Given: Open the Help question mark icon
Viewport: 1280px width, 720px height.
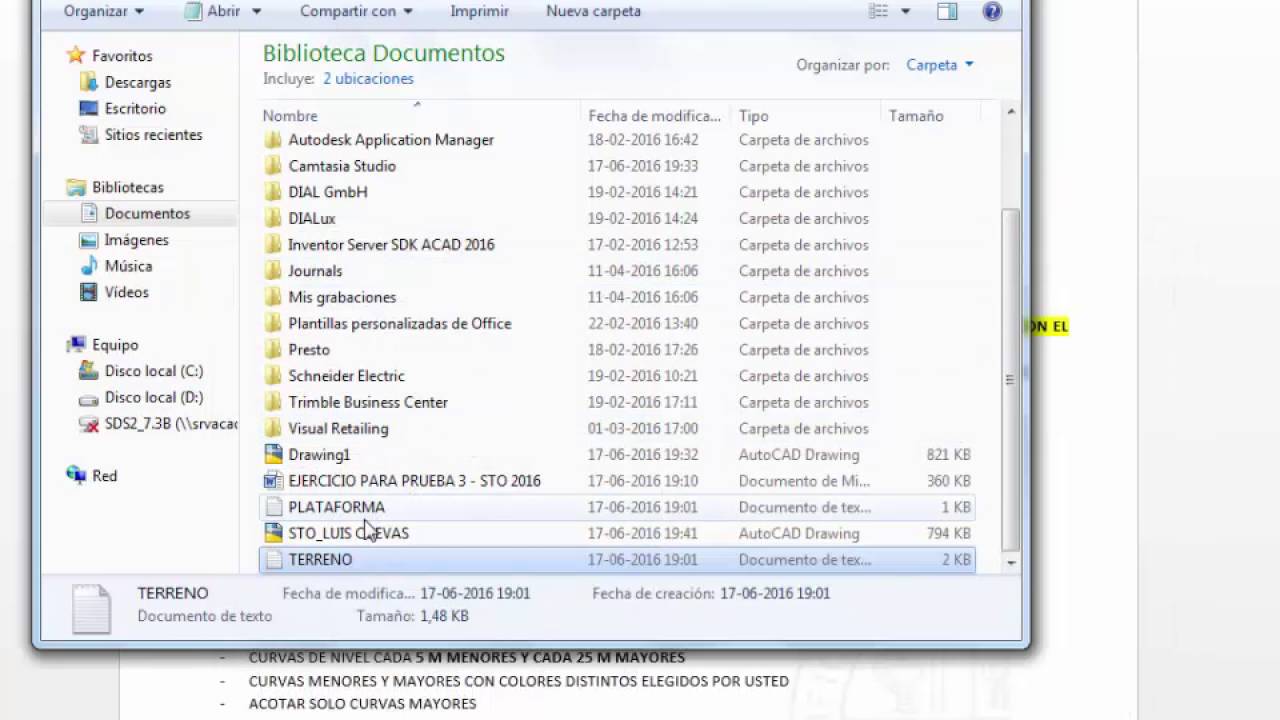Looking at the screenshot, I should click(992, 11).
